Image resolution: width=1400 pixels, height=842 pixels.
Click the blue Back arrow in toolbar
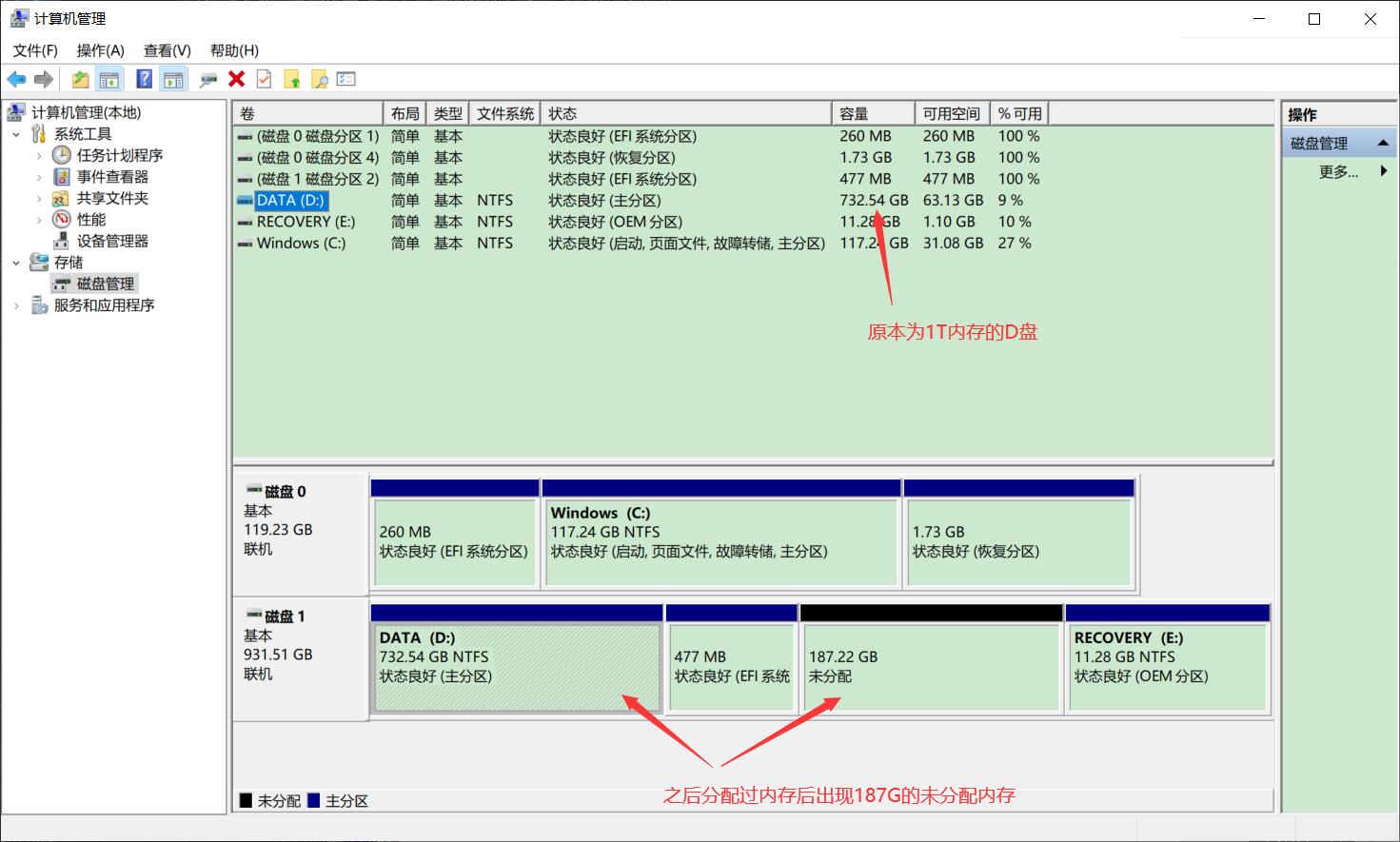pos(16,80)
